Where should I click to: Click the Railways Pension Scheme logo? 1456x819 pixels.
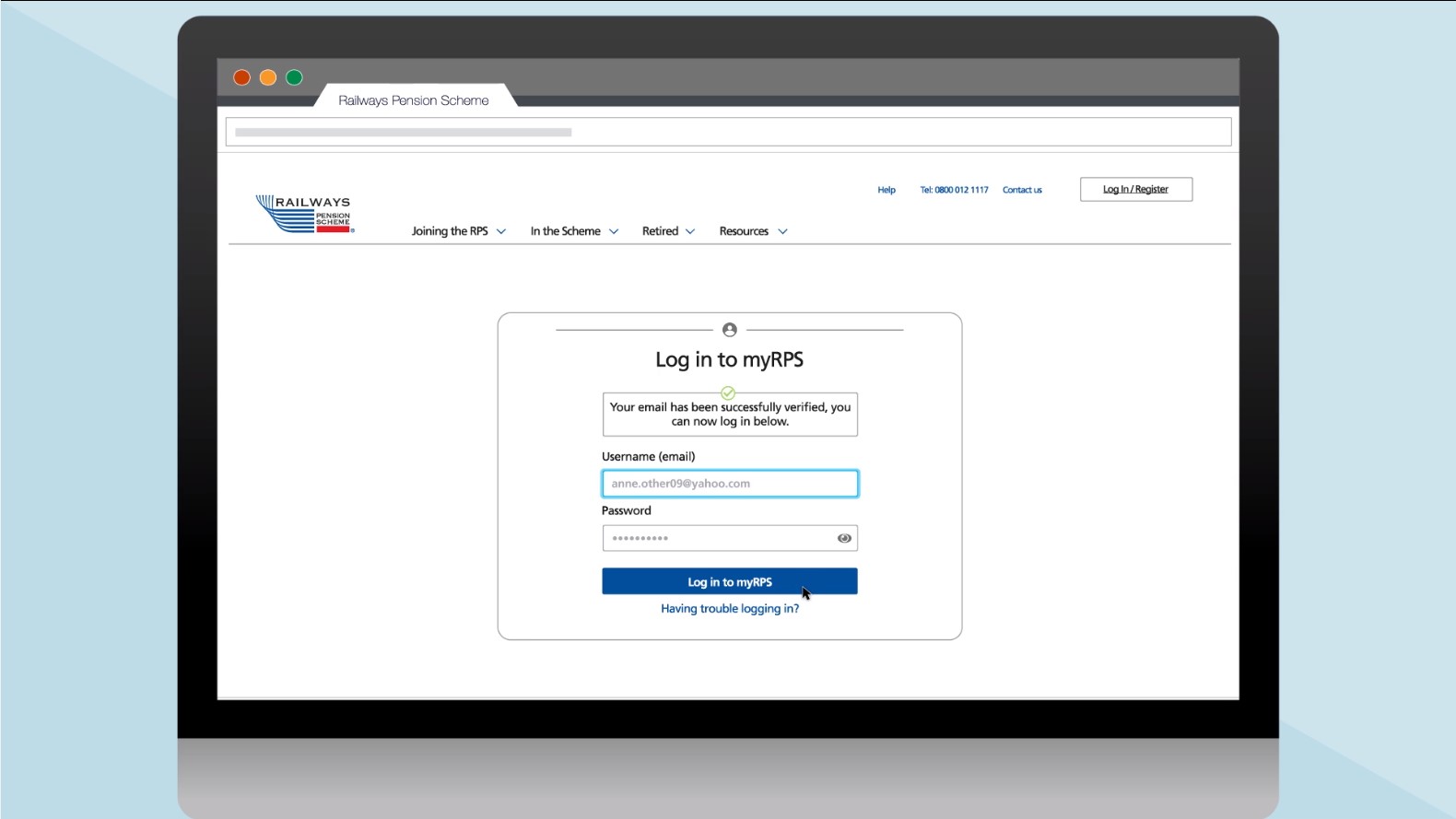[304, 214]
